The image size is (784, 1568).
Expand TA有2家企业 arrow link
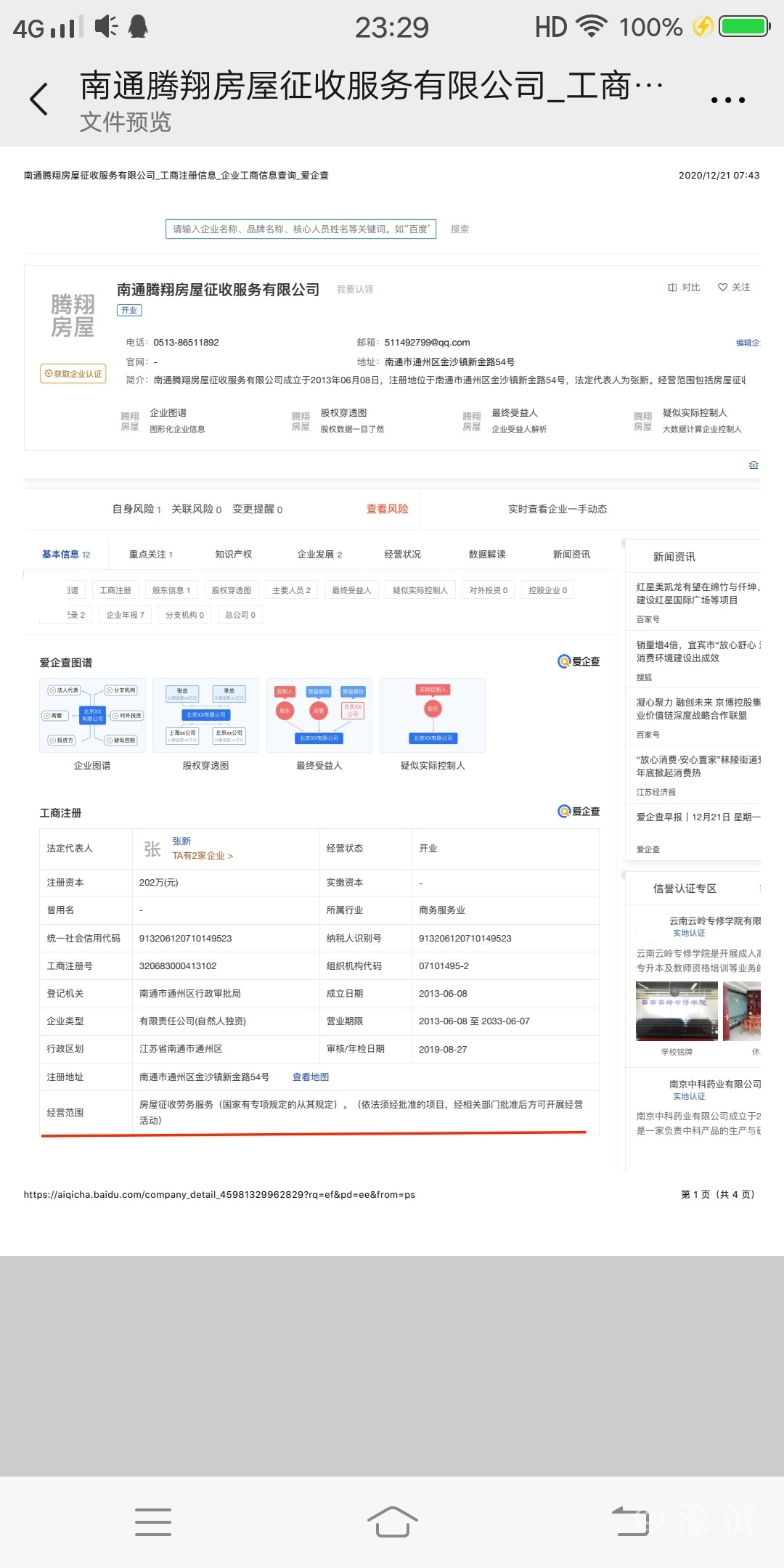click(x=203, y=856)
